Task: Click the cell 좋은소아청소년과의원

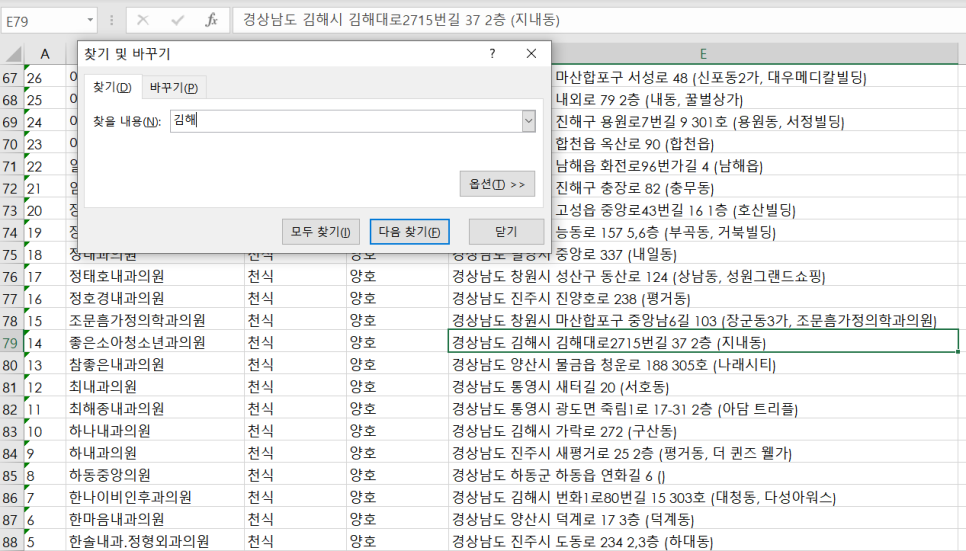Action: point(155,343)
